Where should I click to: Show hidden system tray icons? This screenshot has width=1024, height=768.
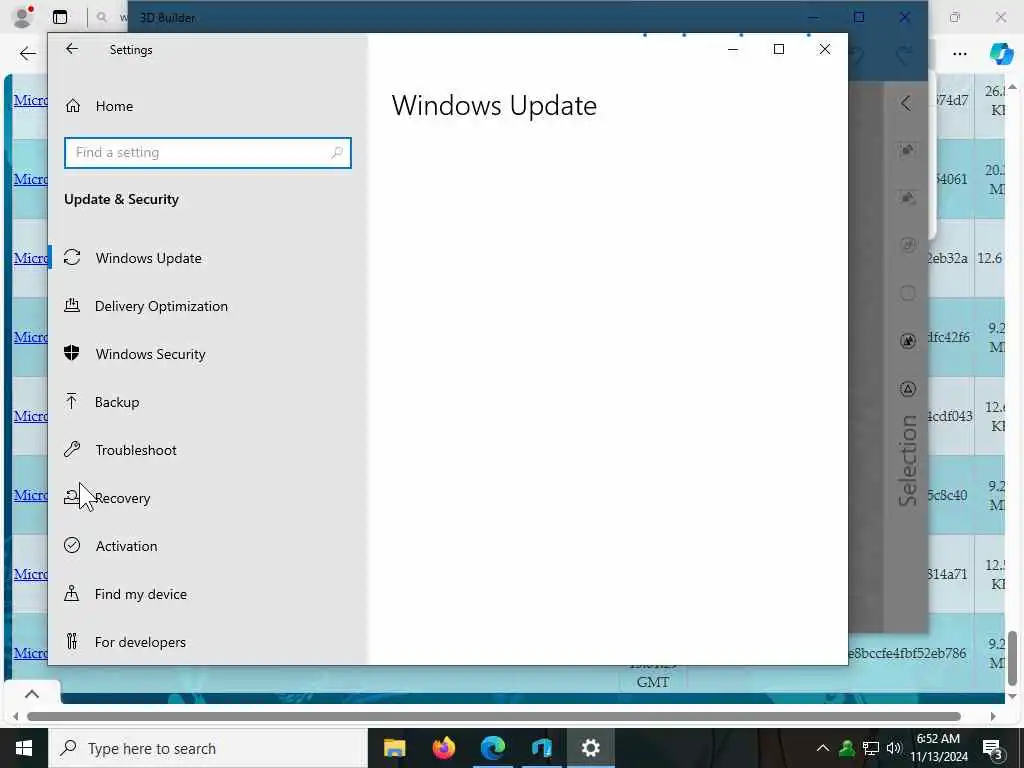pos(823,748)
